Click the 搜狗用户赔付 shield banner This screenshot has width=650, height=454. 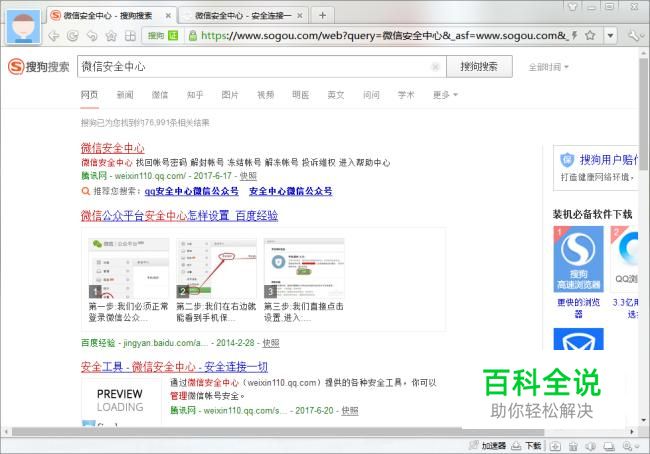pyautogui.click(x=596, y=168)
